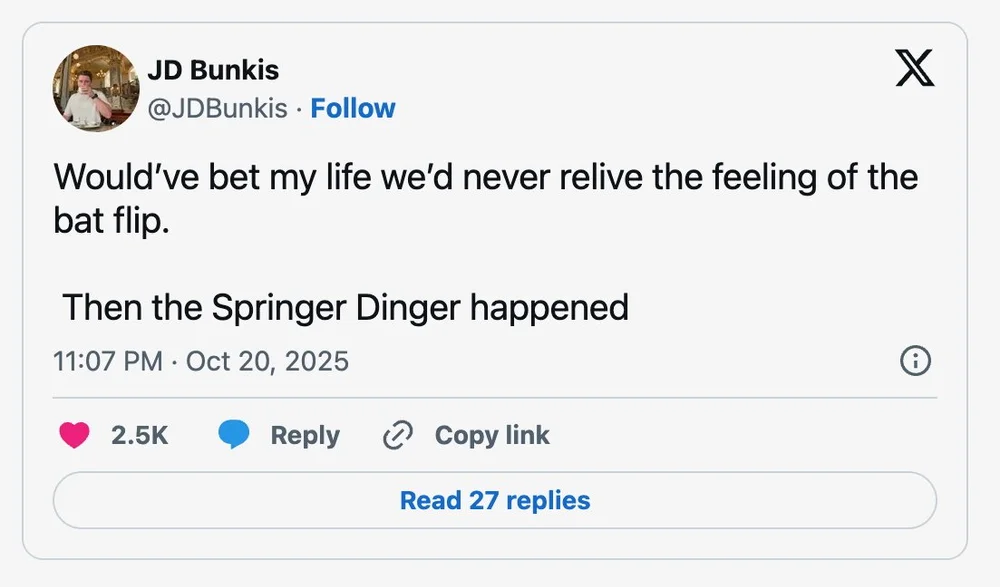This screenshot has width=1000, height=587.
Task: Click the chain link icon
Action: pyautogui.click(x=398, y=435)
